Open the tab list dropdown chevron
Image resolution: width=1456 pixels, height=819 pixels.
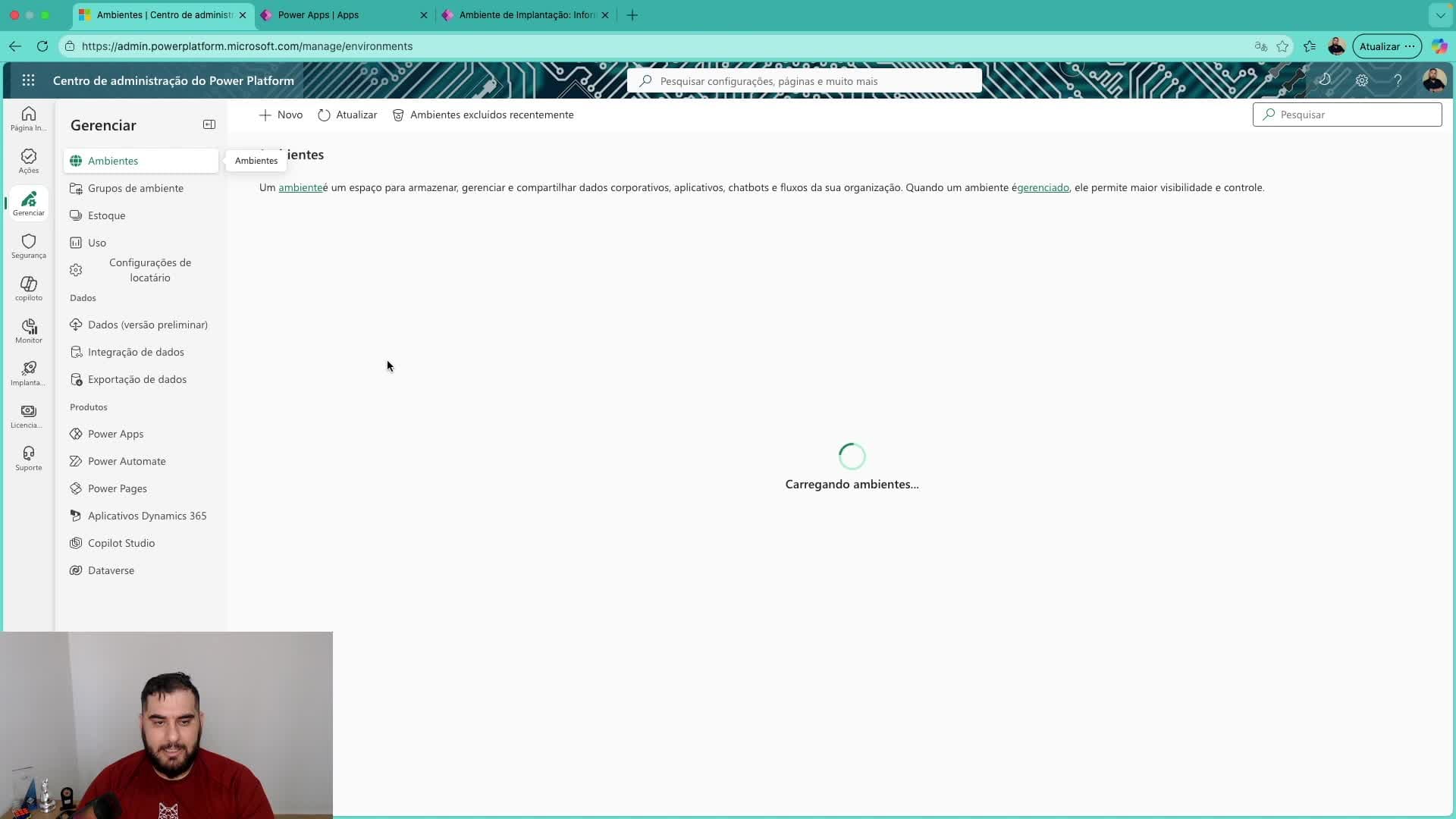pyautogui.click(x=1439, y=14)
